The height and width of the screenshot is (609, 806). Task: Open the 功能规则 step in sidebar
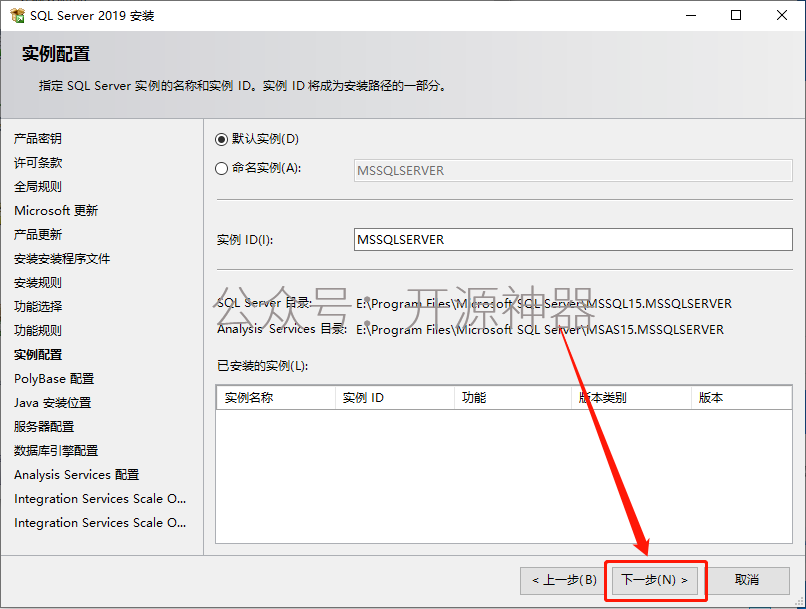coord(38,330)
